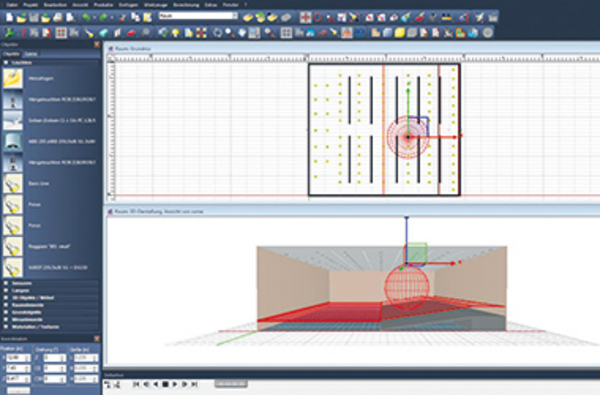Collapse the Leuchten section in the objects panel

coord(6,62)
